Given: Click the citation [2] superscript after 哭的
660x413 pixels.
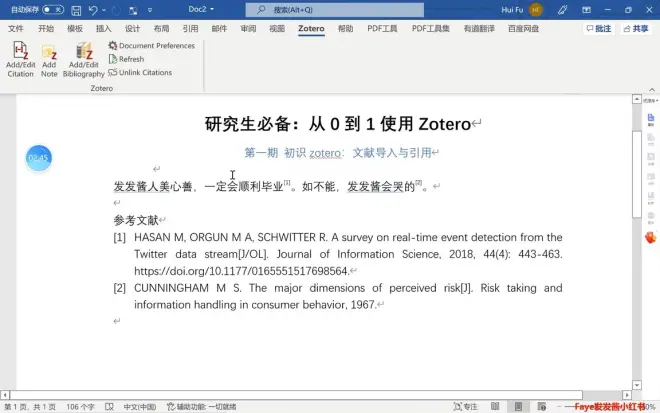Looking at the screenshot, I should coord(418,182).
